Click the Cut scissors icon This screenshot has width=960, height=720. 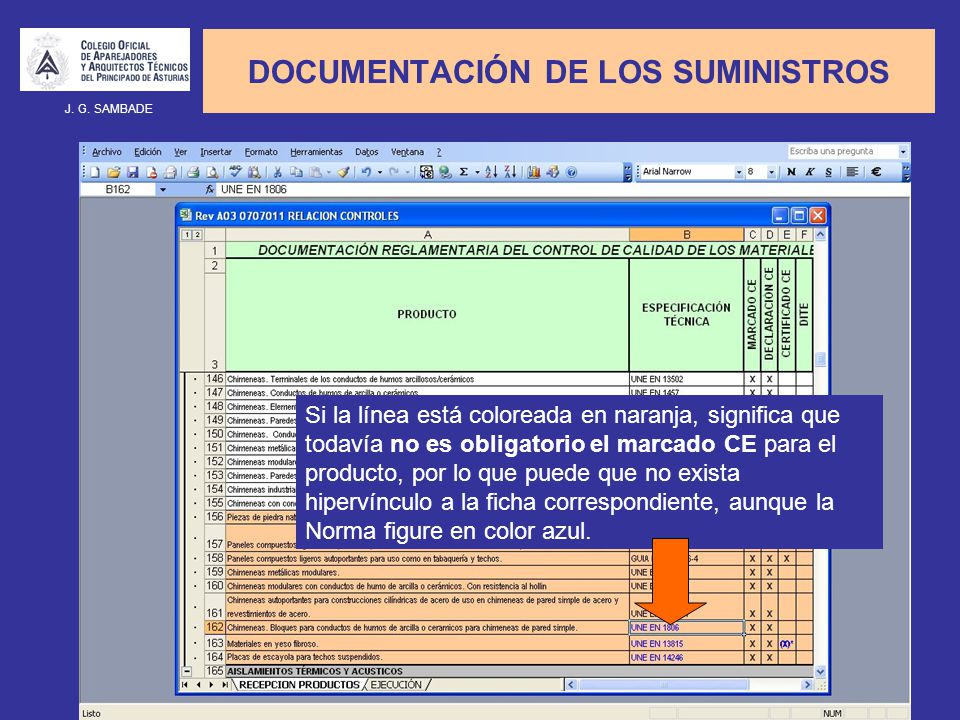[x=277, y=172]
